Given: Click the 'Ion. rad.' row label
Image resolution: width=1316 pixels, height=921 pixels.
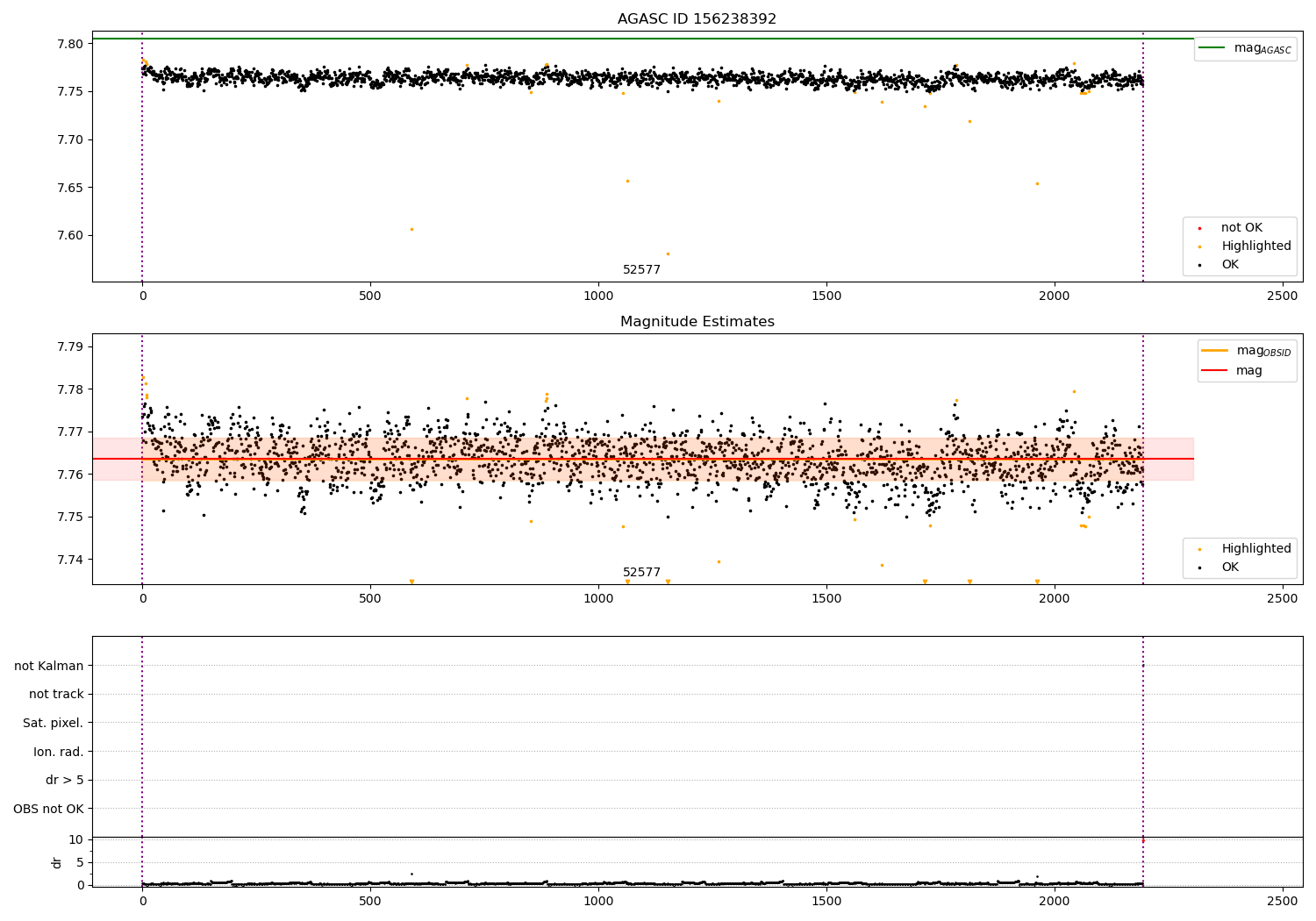Looking at the screenshot, I should pyautogui.click(x=59, y=752).
